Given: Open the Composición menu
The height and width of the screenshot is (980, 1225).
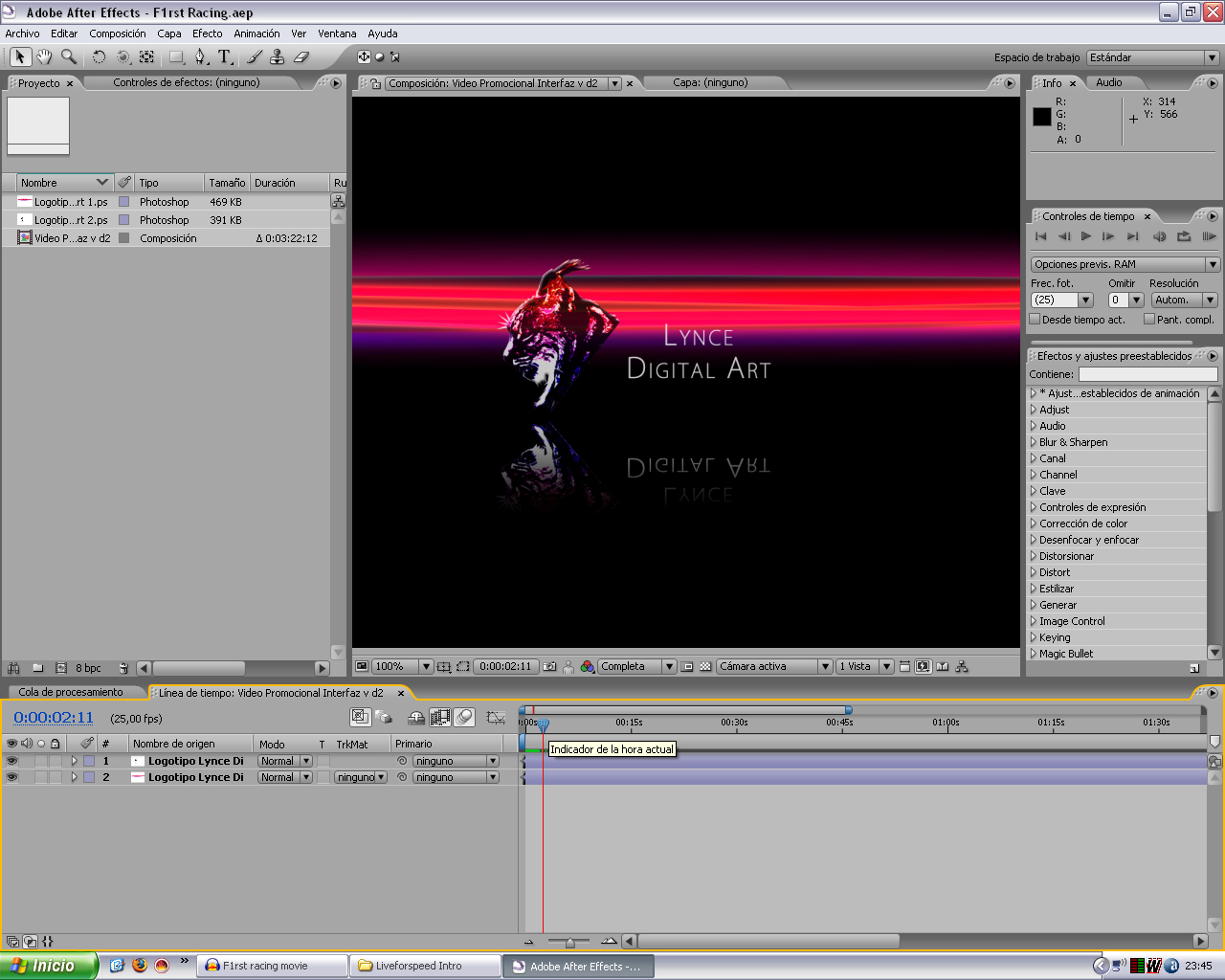Looking at the screenshot, I should (x=118, y=33).
